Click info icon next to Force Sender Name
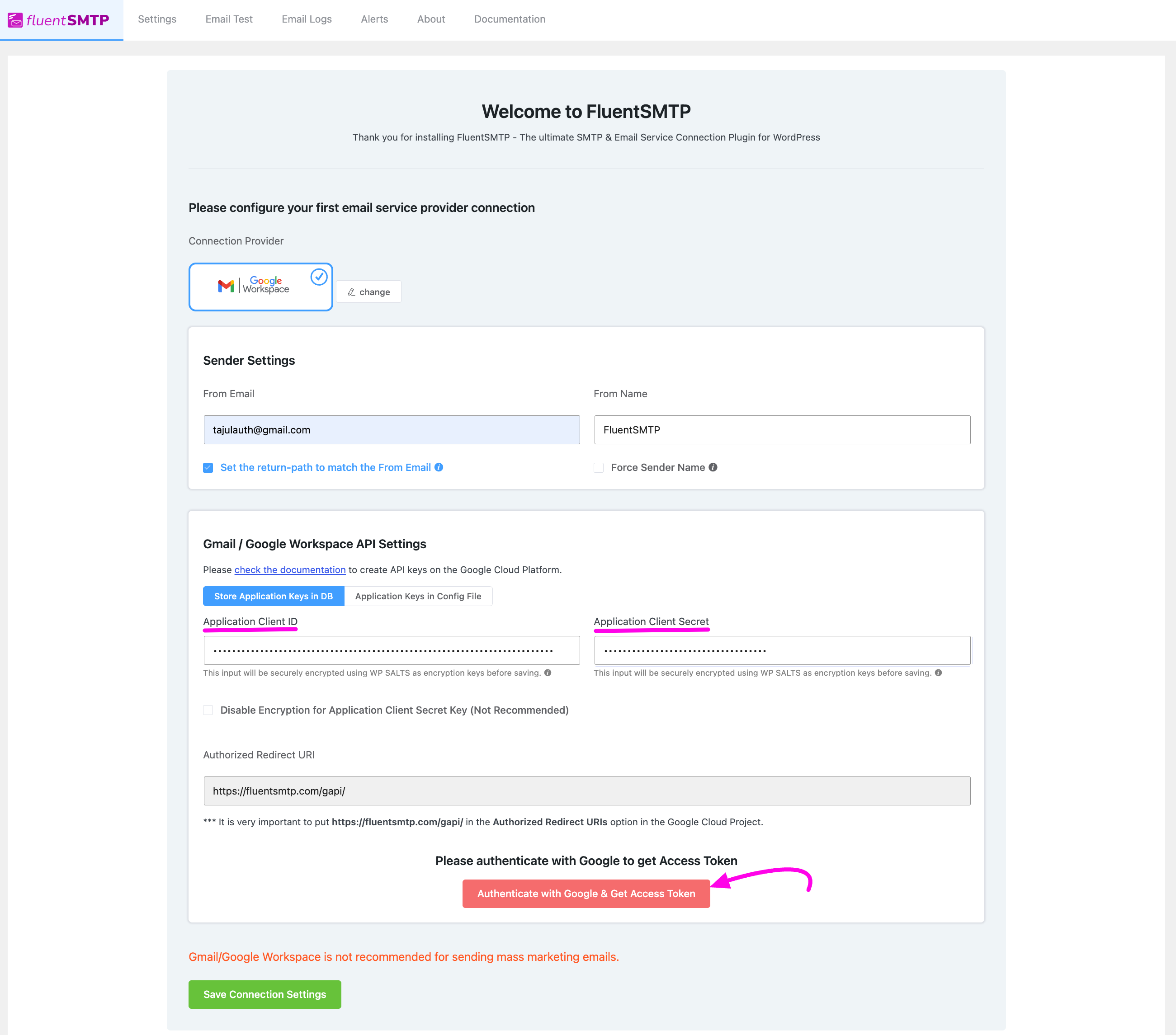 (713, 467)
